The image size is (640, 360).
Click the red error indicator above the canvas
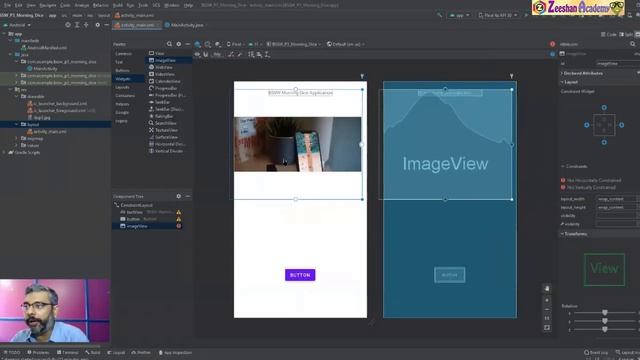(x=552, y=44)
